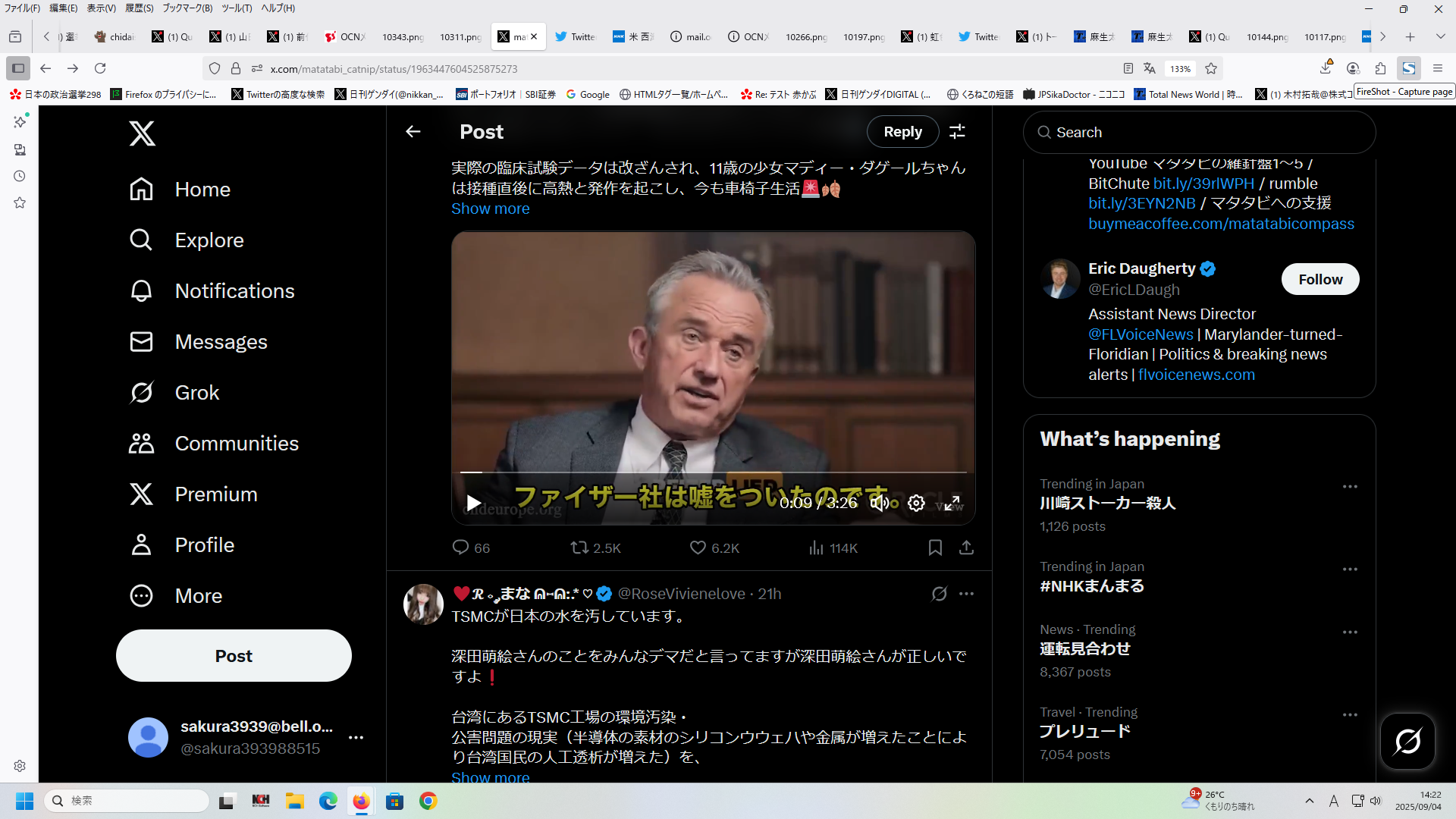This screenshot has height=819, width=1456.
Task: Open the bit.ly/39rlWPH link
Action: click(1203, 184)
